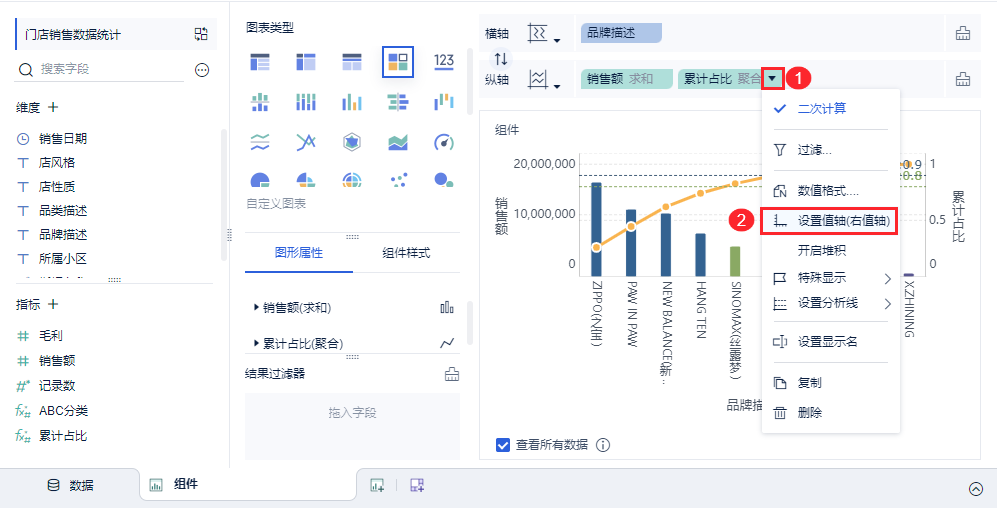This screenshot has width=997, height=508.
Task: Select the multi-layer pie chart type
Action: click(x=352, y=180)
